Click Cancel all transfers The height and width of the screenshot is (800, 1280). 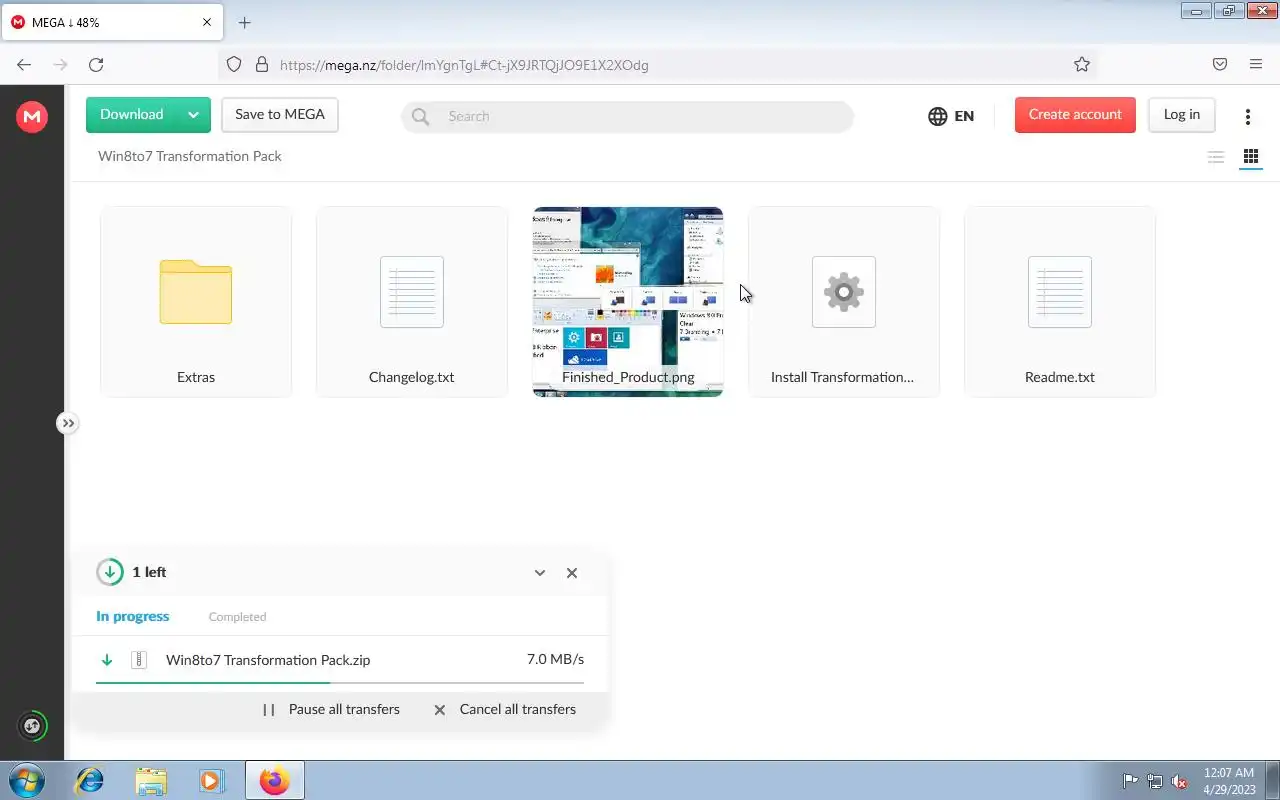point(505,709)
